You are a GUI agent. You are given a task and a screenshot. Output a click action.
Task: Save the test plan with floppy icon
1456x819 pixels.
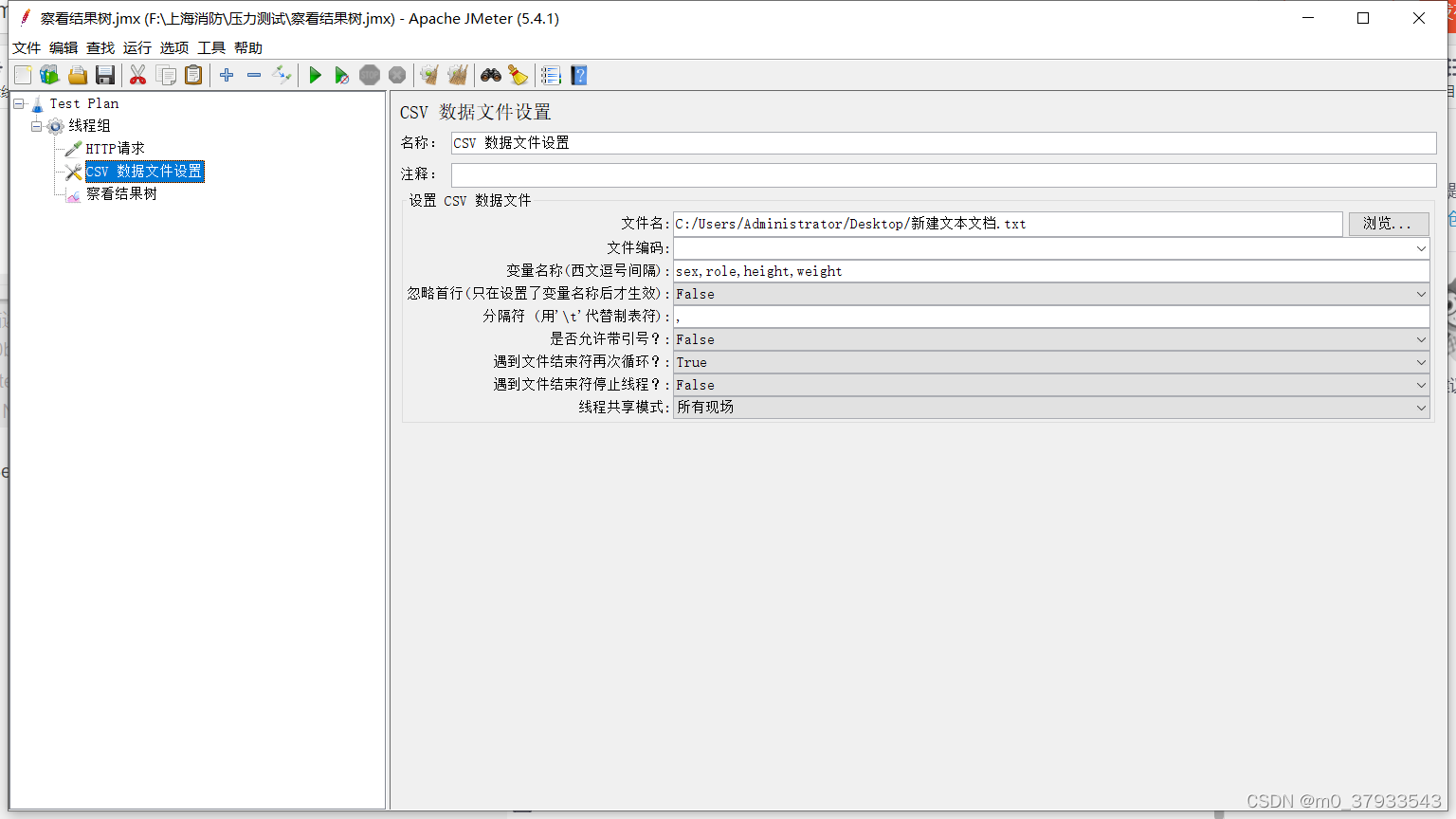click(105, 75)
